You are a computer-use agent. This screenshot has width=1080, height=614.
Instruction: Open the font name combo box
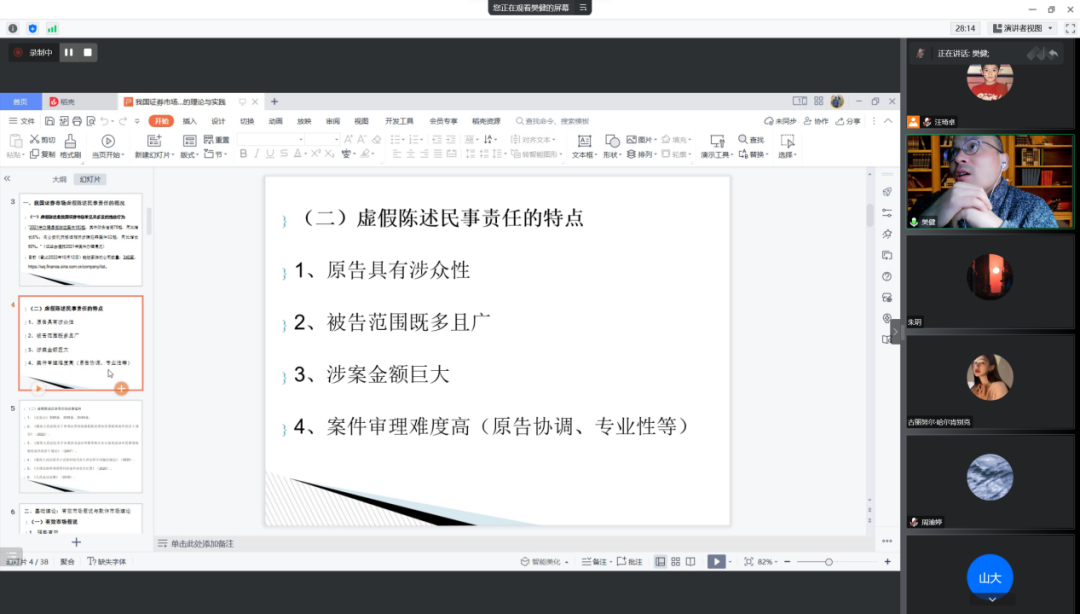[x=271, y=140]
